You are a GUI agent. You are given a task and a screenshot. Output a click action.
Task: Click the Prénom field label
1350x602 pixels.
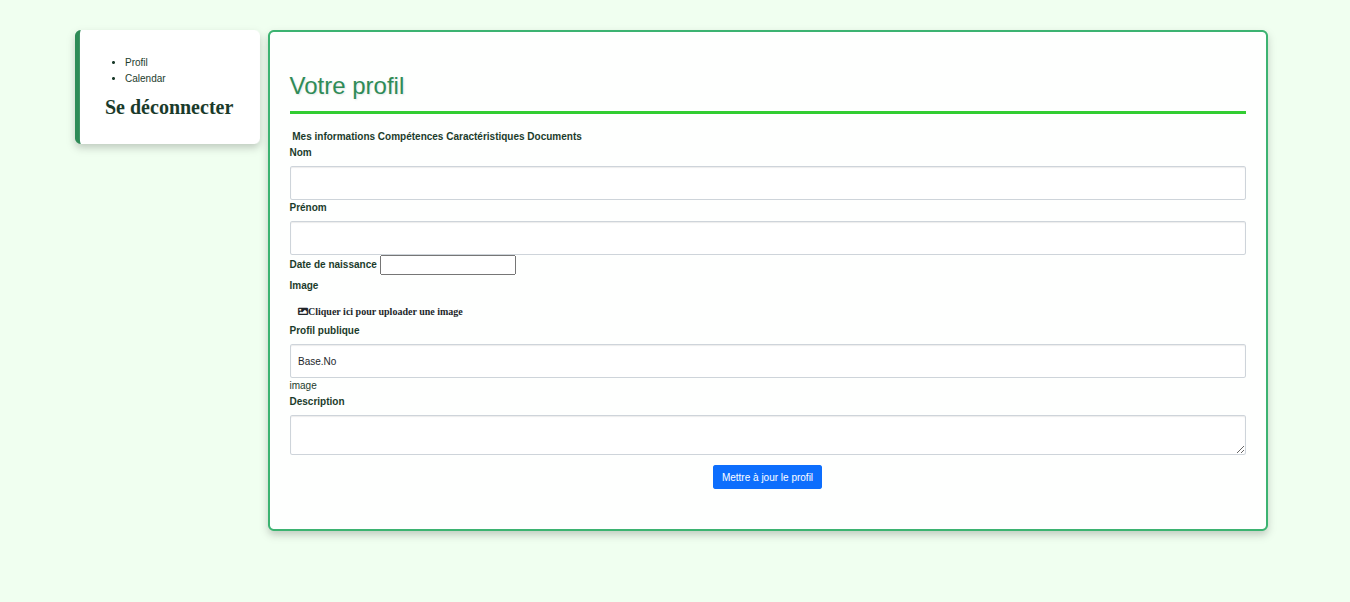pyautogui.click(x=308, y=207)
